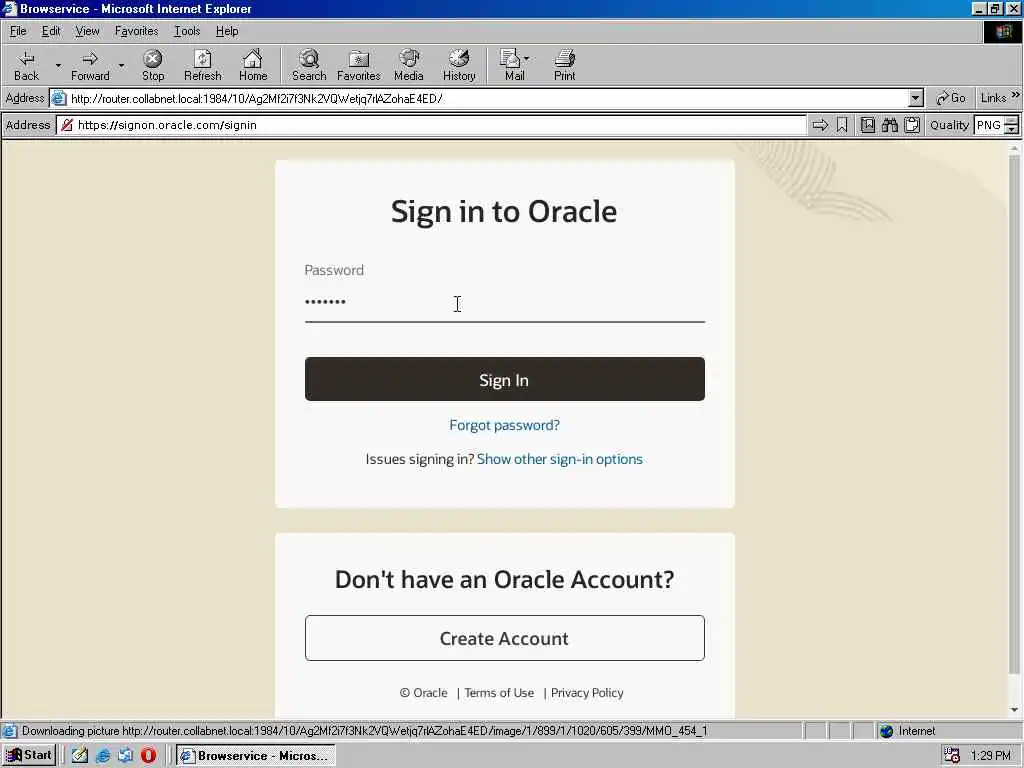Image resolution: width=1024 pixels, height=768 pixels.
Task: Go to the Home page
Action: tap(253, 65)
